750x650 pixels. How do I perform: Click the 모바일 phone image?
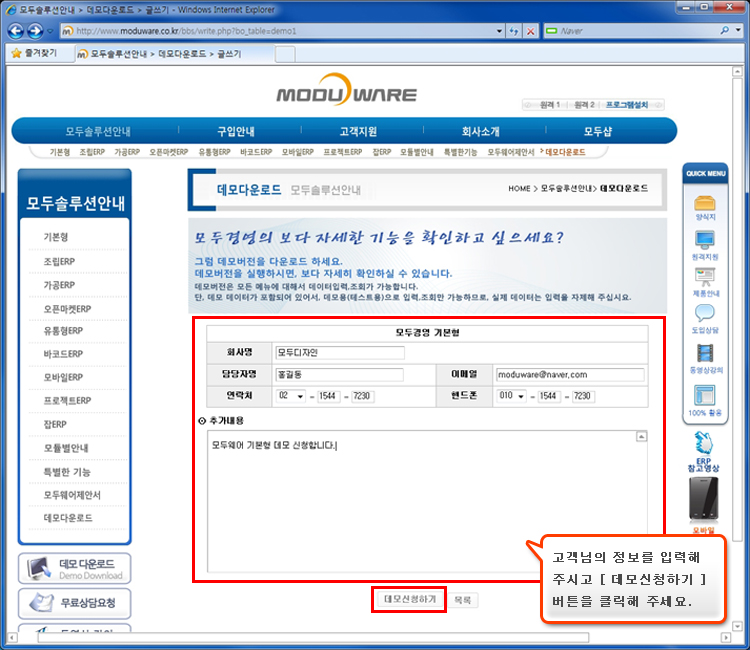[x=703, y=499]
